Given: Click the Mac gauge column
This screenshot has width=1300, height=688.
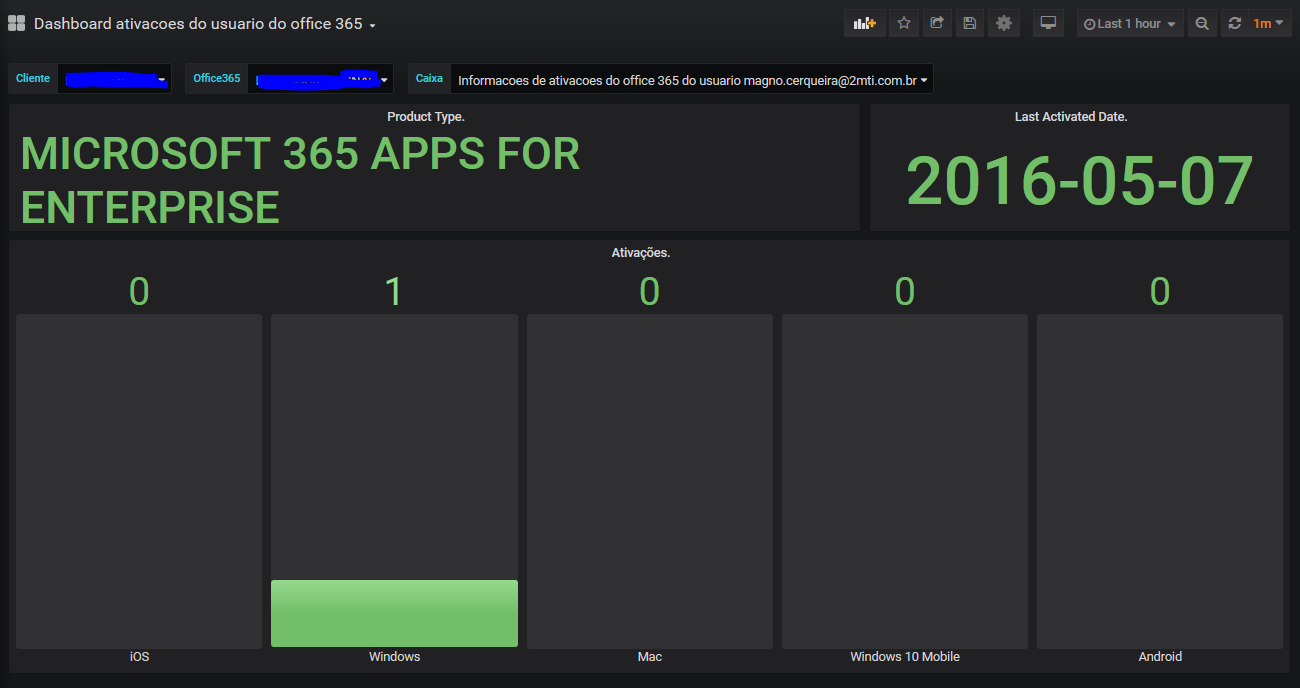Looking at the screenshot, I should [650, 481].
